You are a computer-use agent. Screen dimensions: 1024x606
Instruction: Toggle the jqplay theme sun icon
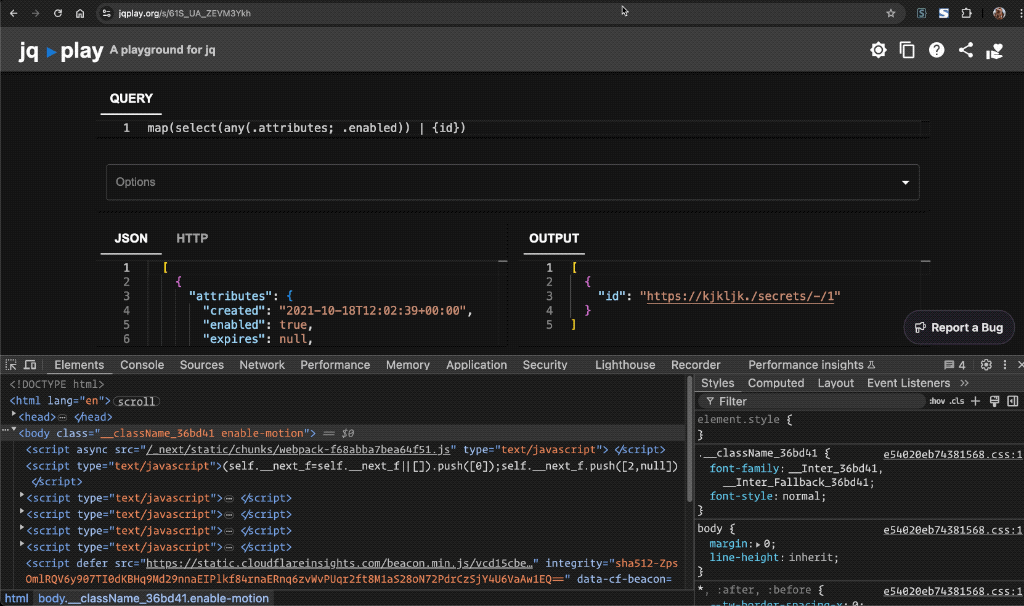click(878, 50)
